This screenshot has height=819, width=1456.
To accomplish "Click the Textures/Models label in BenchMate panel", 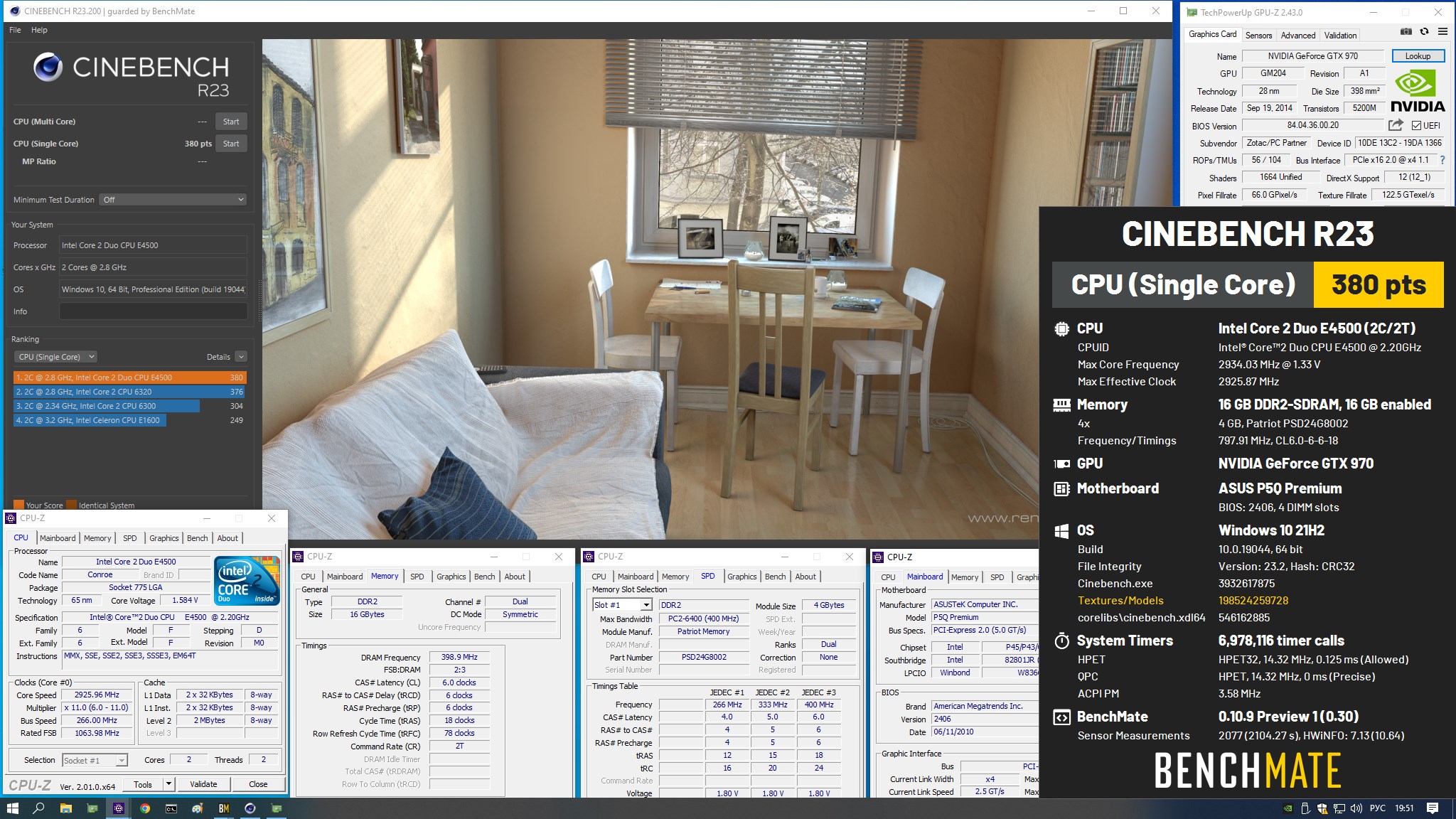I will click(x=1120, y=601).
